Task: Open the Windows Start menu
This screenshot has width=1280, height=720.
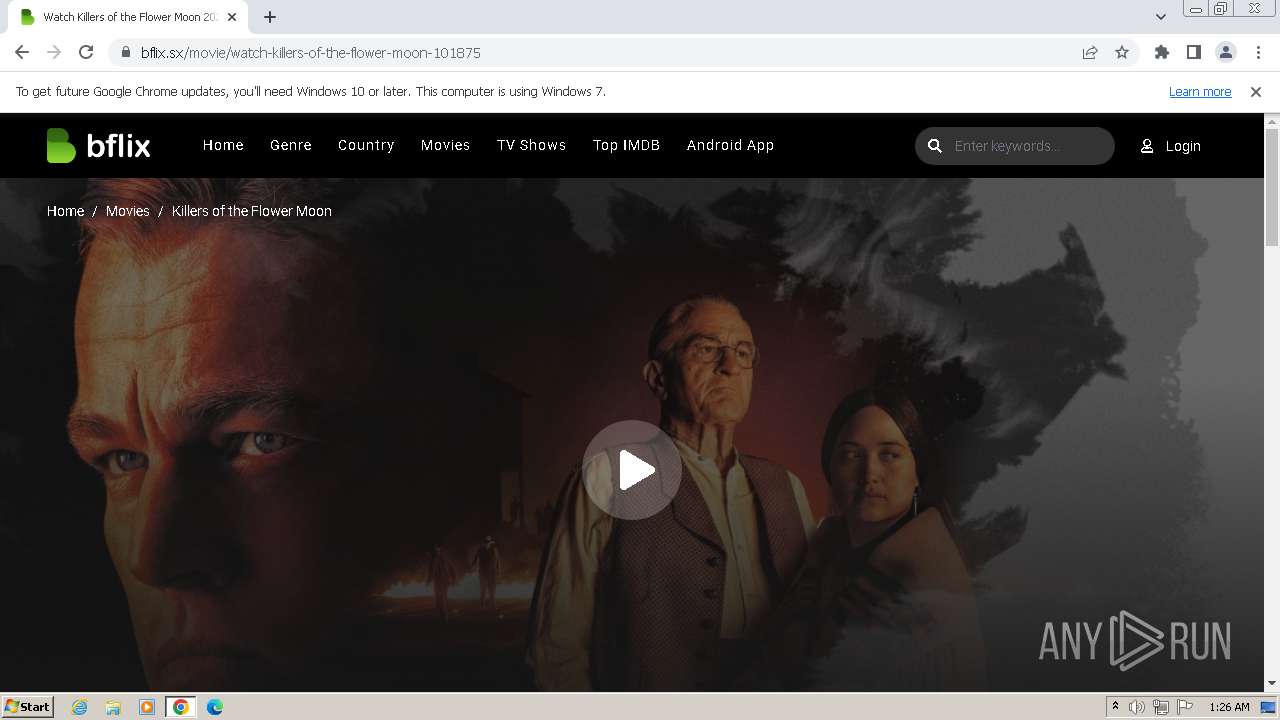Action: click(x=27, y=706)
